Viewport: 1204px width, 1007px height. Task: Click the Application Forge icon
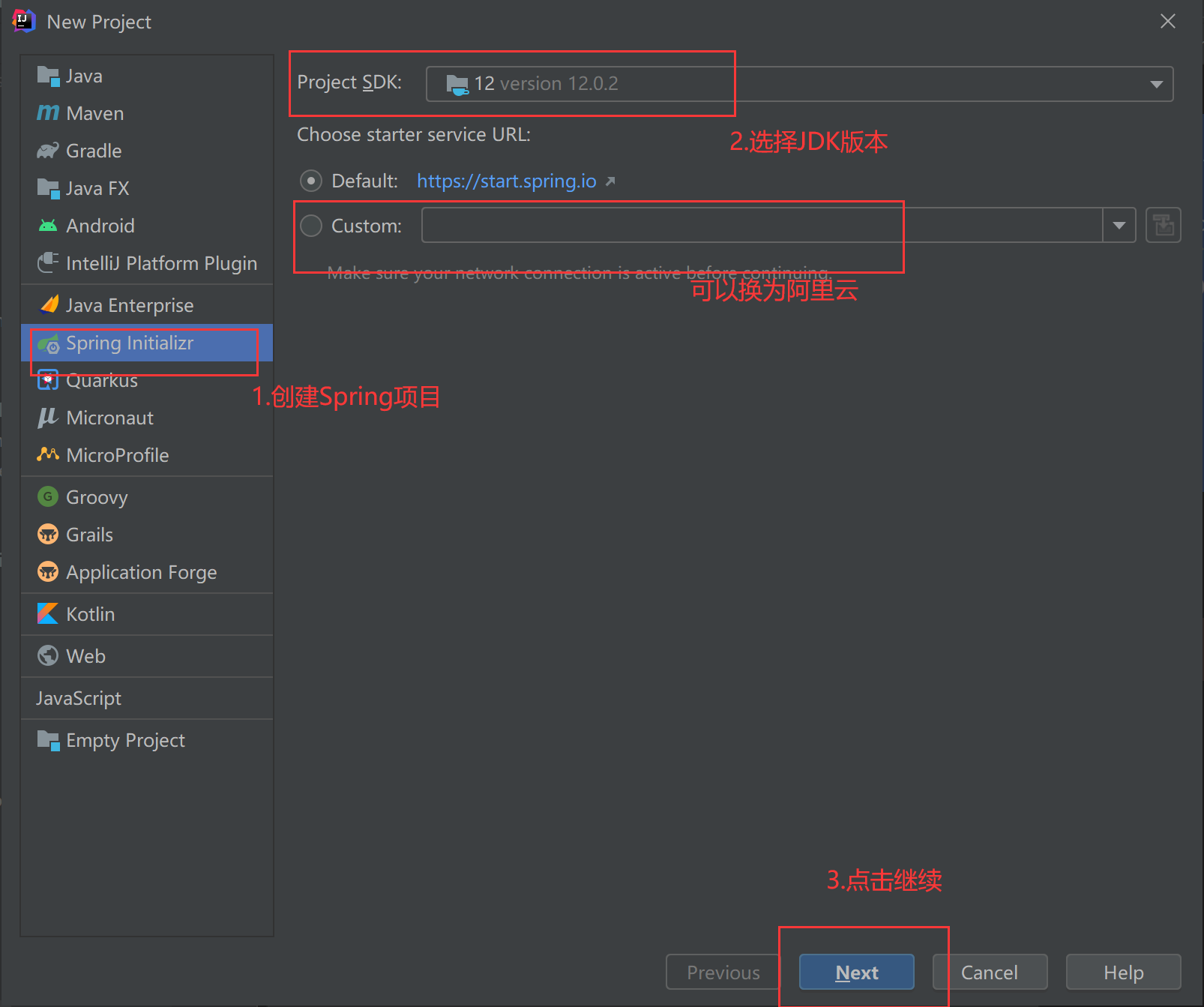pyautogui.click(x=48, y=571)
